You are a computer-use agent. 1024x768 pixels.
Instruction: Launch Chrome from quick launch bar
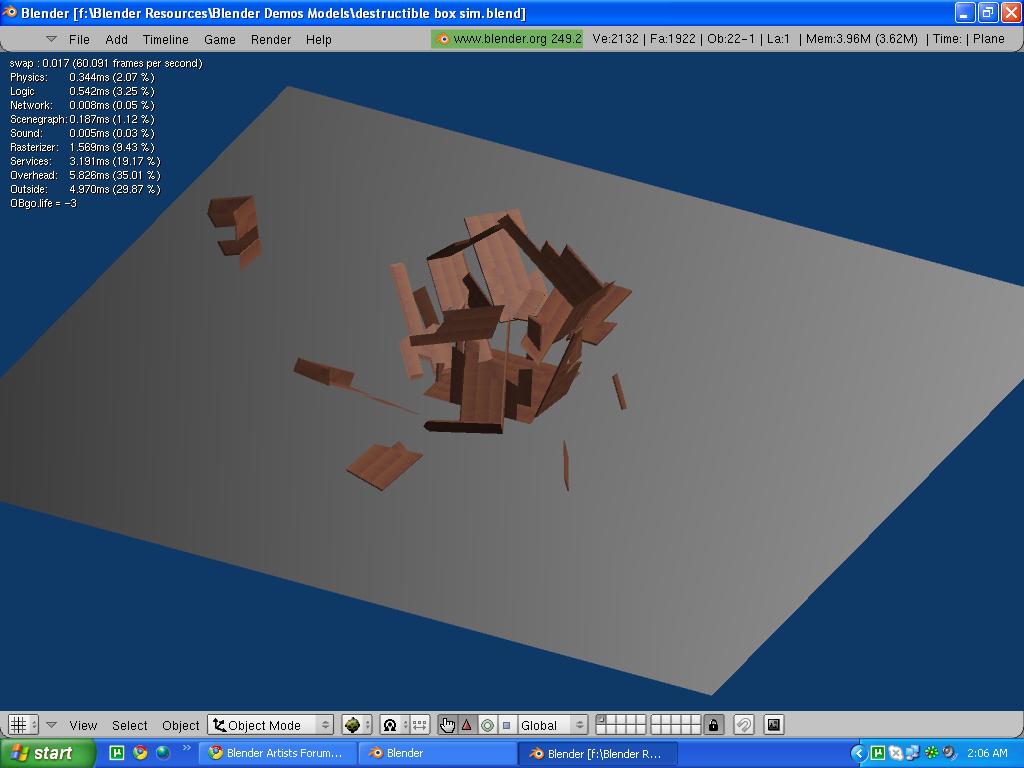pos(140,753)
